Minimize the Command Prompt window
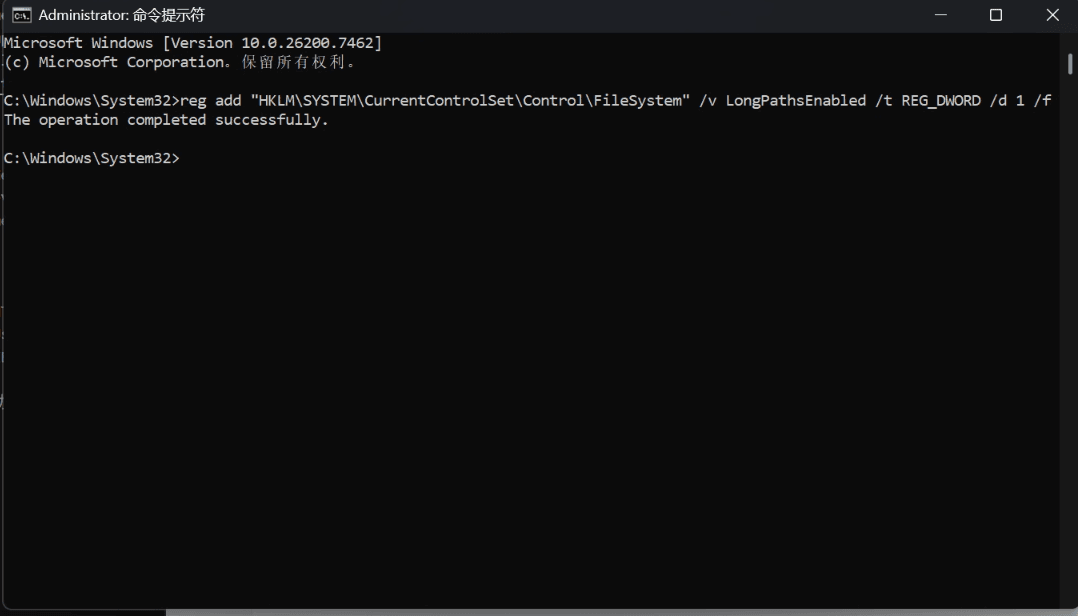The height and width of the screenshot is (616, 1078). [x=940, y=15]
